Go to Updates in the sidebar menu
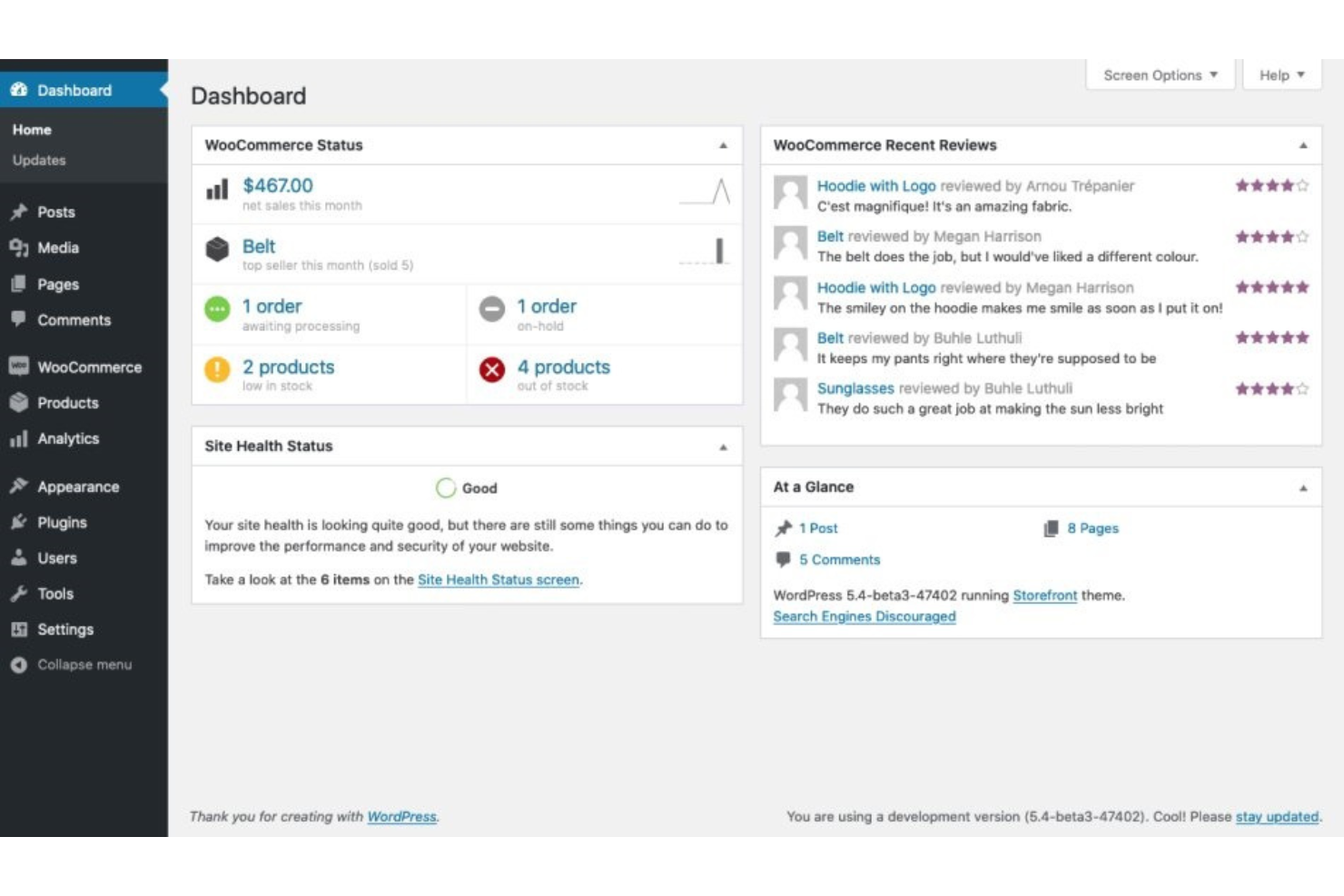The height and width of the screenshot is (896, 1344). [x=39, y=160]
